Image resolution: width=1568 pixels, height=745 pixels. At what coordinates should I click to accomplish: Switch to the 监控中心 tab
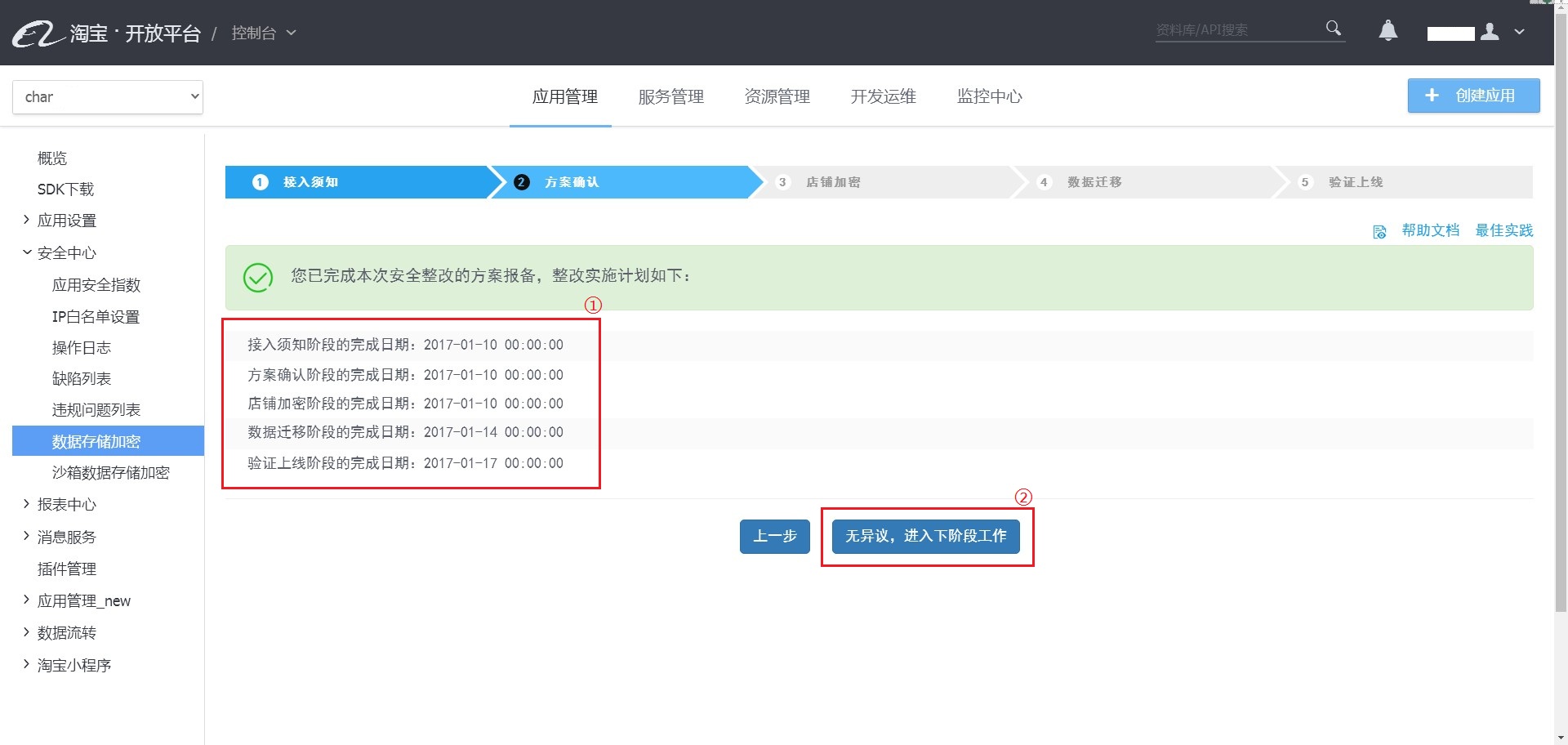989,96
